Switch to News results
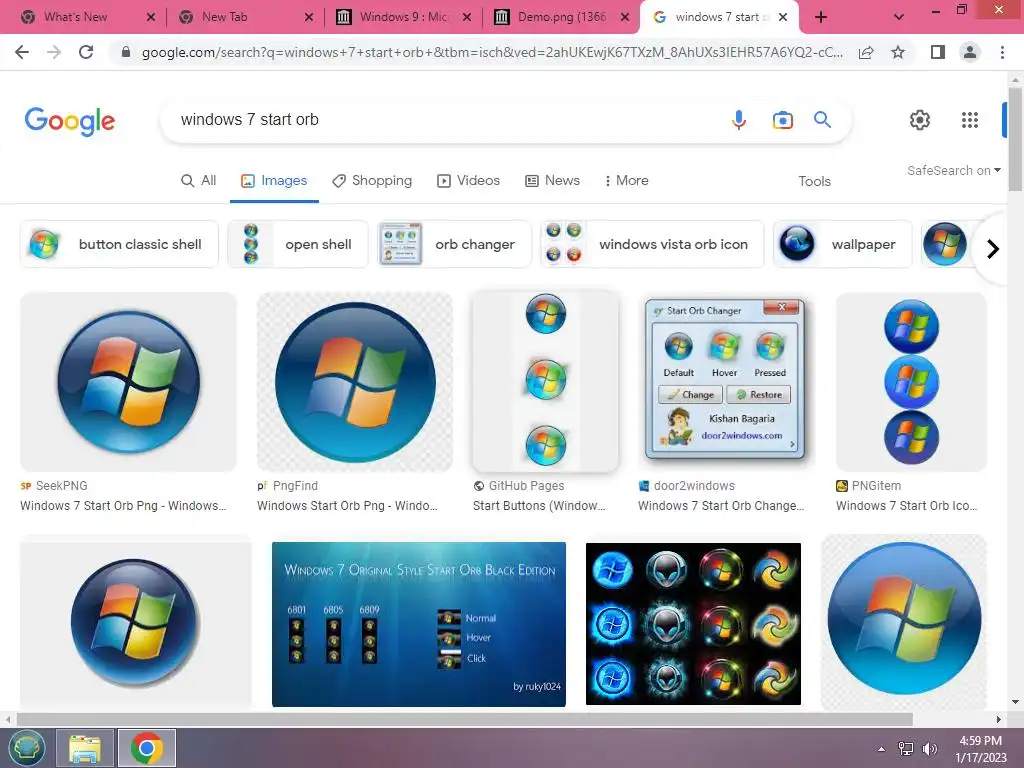Viewport: 1024px width, 768px height. [552, 180]
